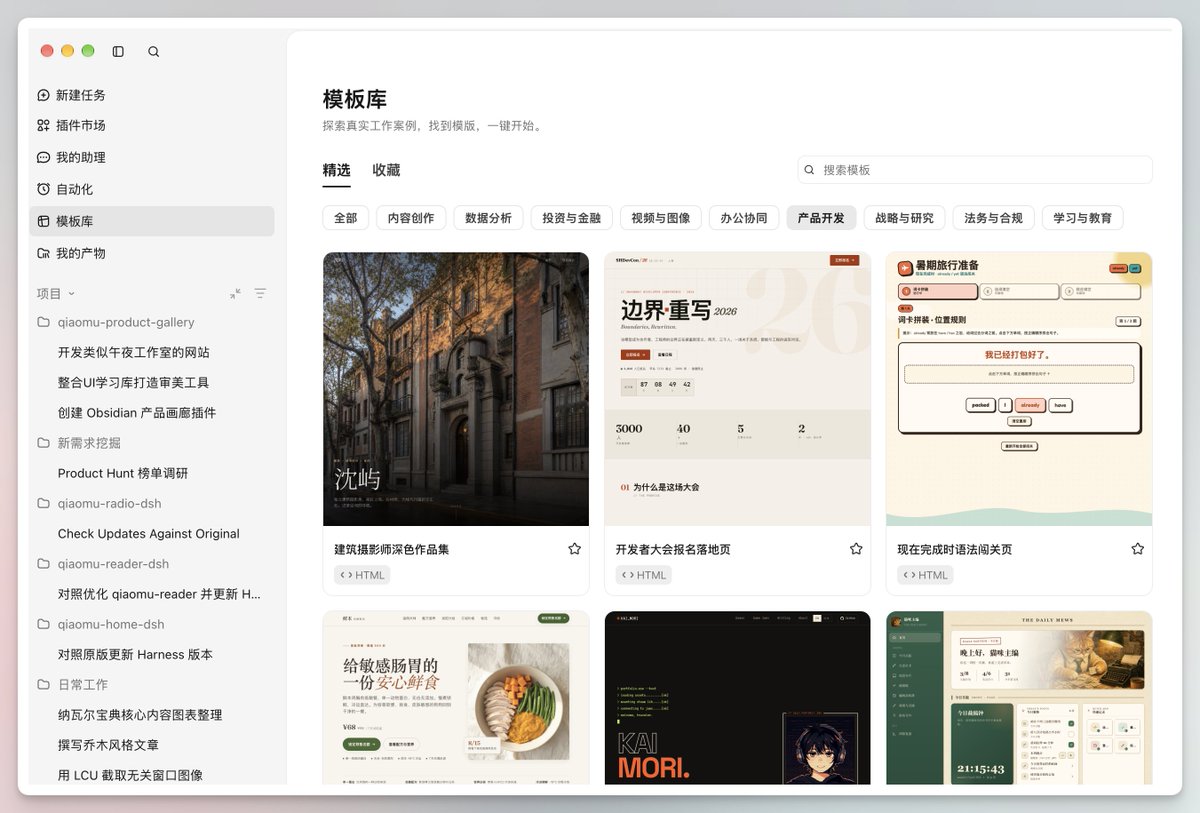Image resolution: width=1200 pixels, height=813 pixels.
Task: Filter templates by 战略与研究
Action: pyautogui.click(x=905, y=218)
